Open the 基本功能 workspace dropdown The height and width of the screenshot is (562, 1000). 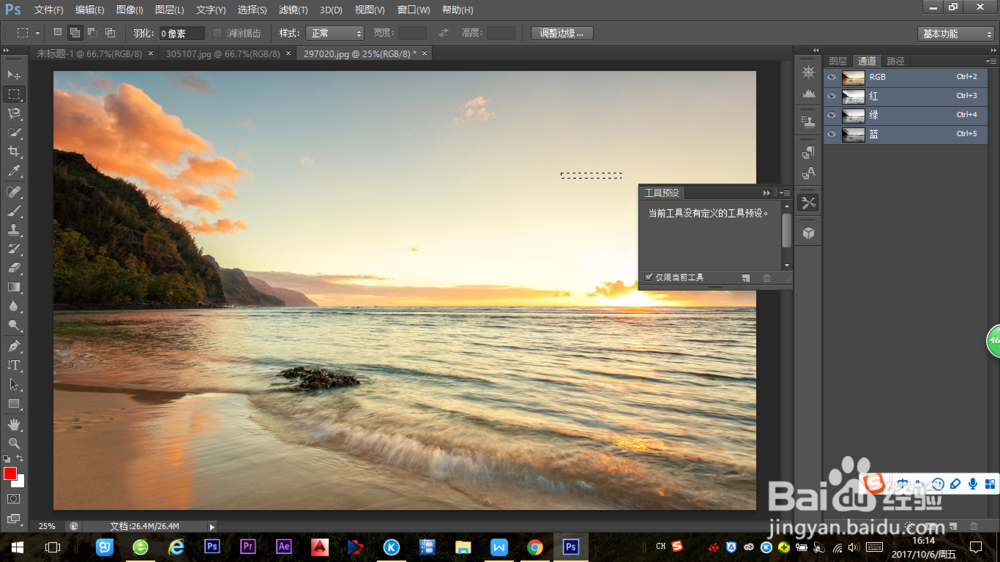[955, 34]
